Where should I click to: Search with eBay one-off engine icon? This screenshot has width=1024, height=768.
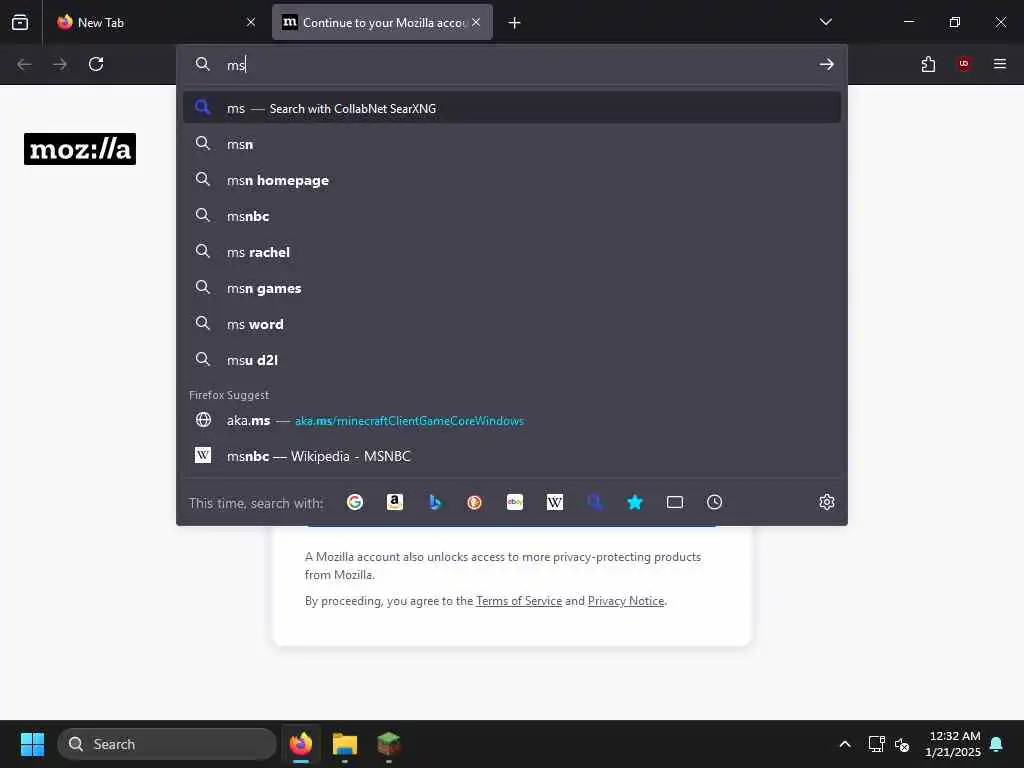tap(515, 502)
